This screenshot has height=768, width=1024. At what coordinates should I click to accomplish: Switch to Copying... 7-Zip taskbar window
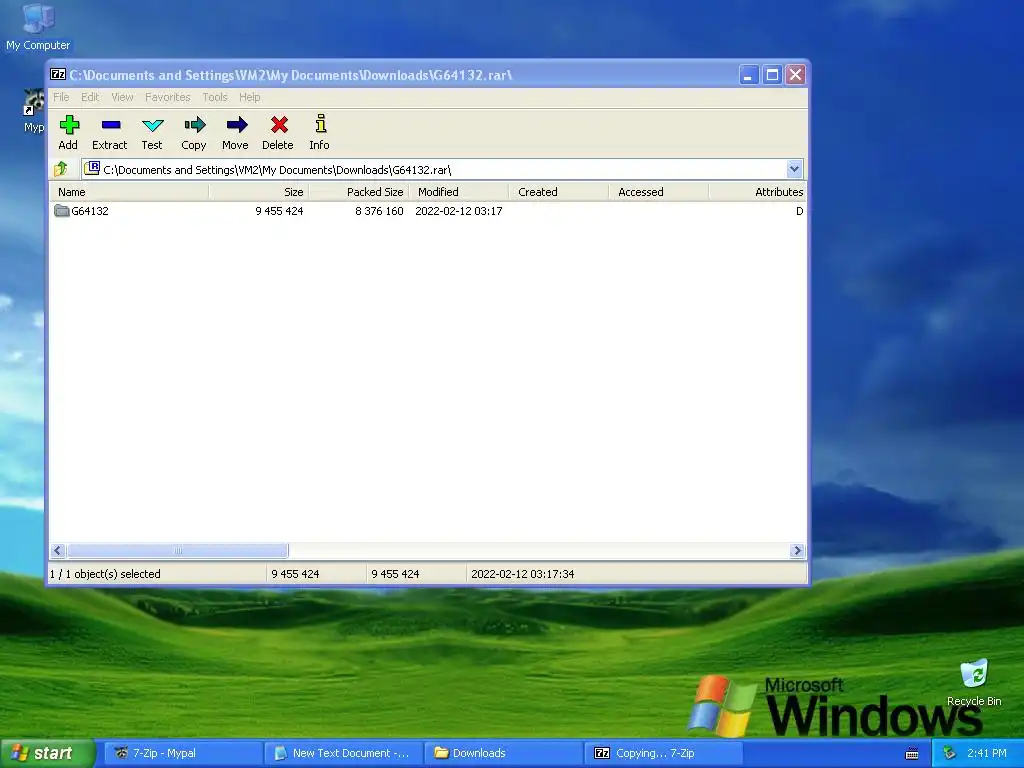tap(665, 753)
